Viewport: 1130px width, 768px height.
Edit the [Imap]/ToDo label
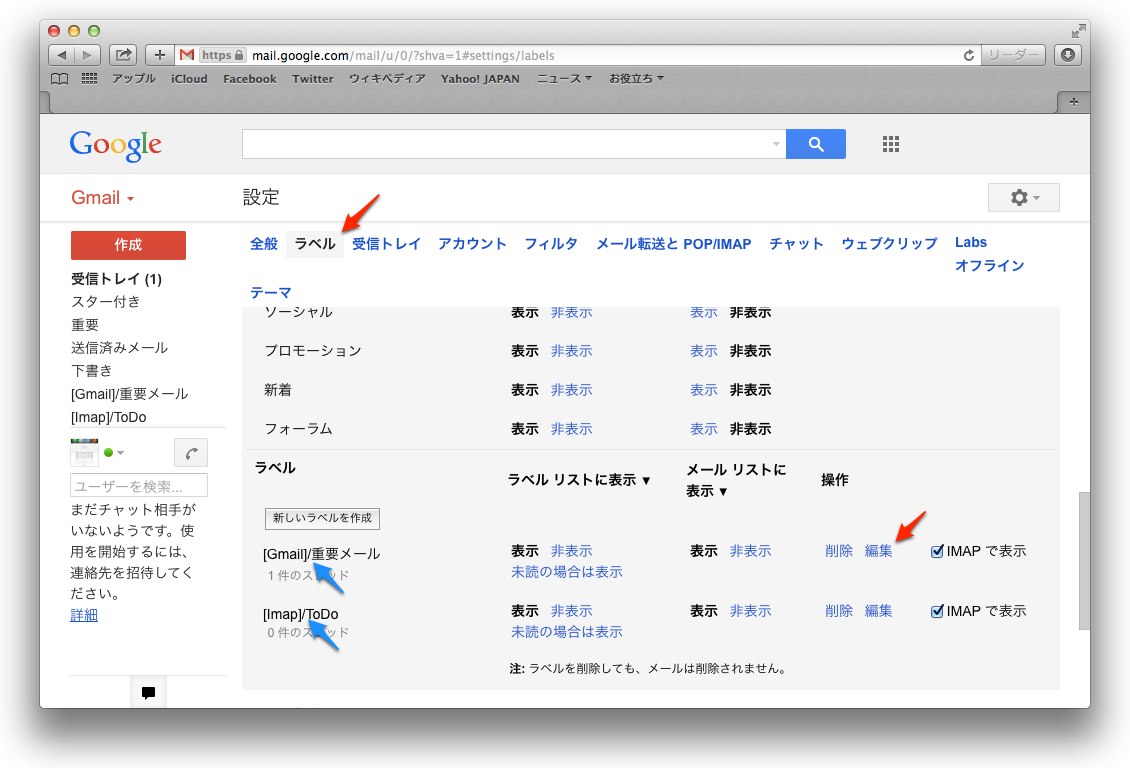[878, 611]
